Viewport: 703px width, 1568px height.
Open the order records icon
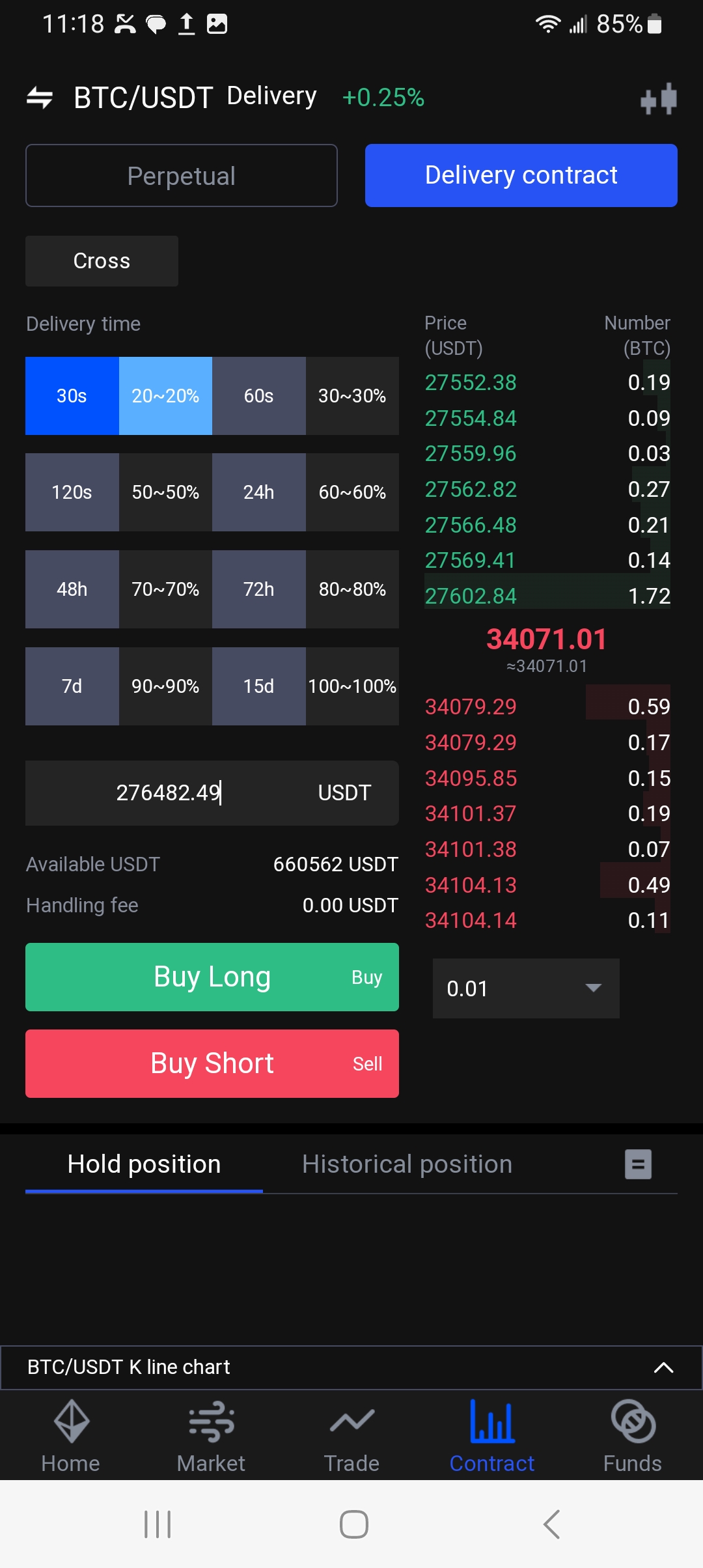638,1164
